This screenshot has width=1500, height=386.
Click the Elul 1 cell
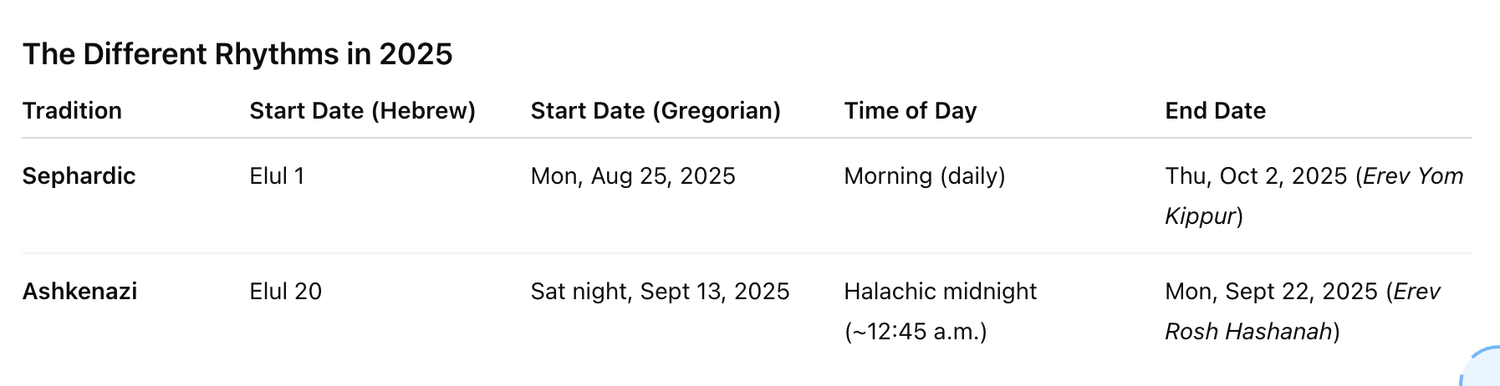point(277,177)
